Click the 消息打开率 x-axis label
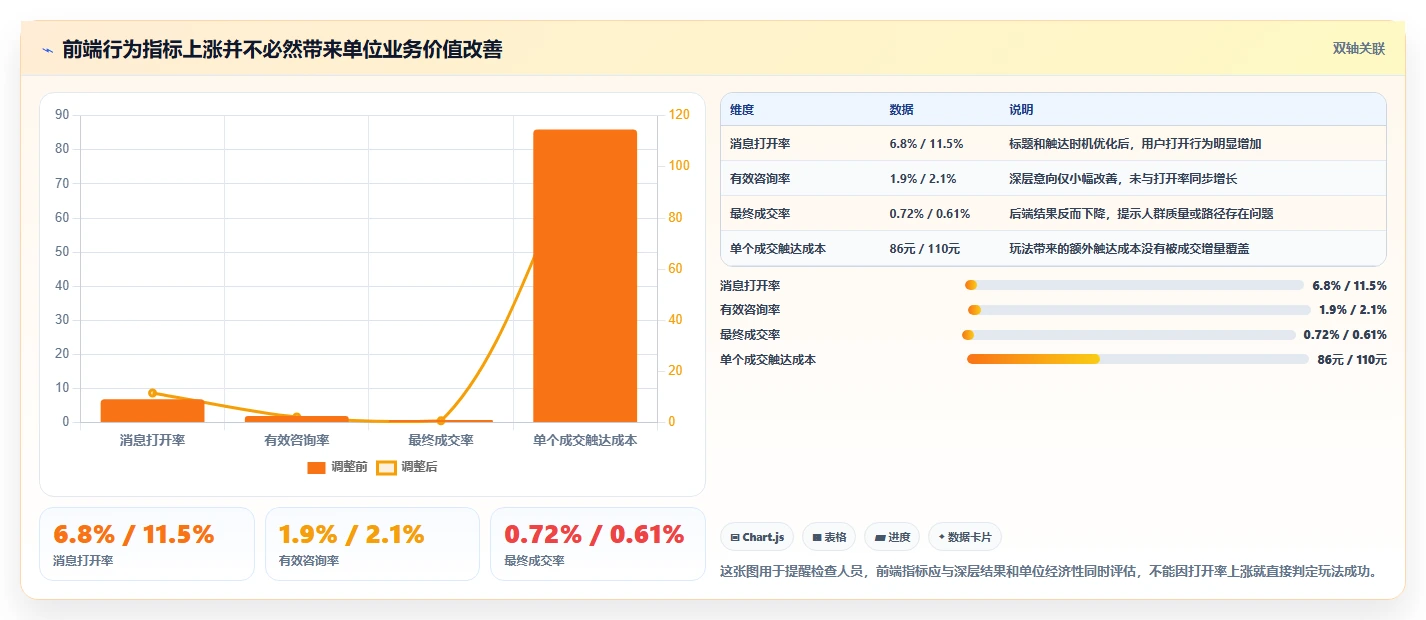 tap(152, 440)
